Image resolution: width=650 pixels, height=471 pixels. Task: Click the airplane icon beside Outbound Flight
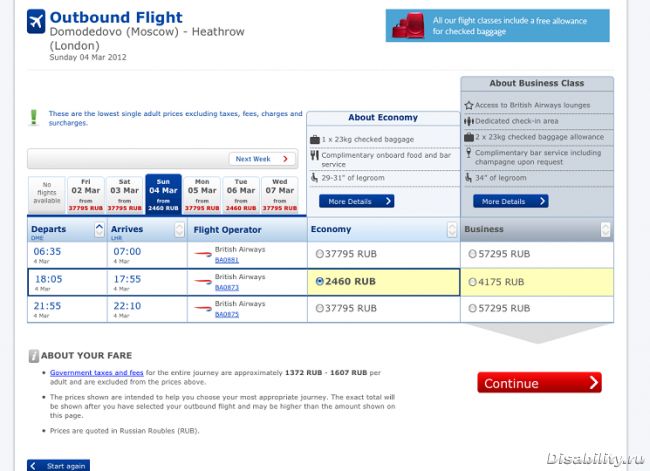[x=36, y=22]
